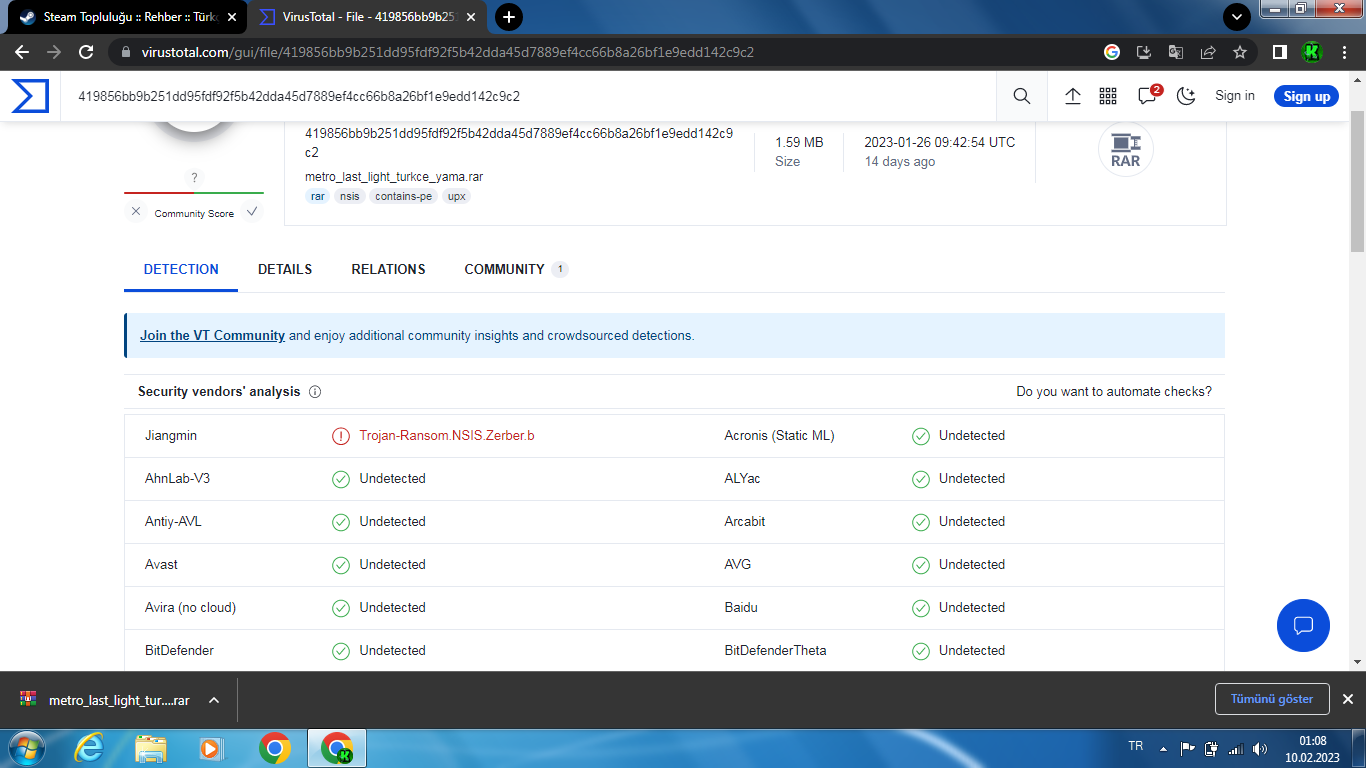Click the green K profile icon
Viewport: 1366px width, 768px height.
1312,52
